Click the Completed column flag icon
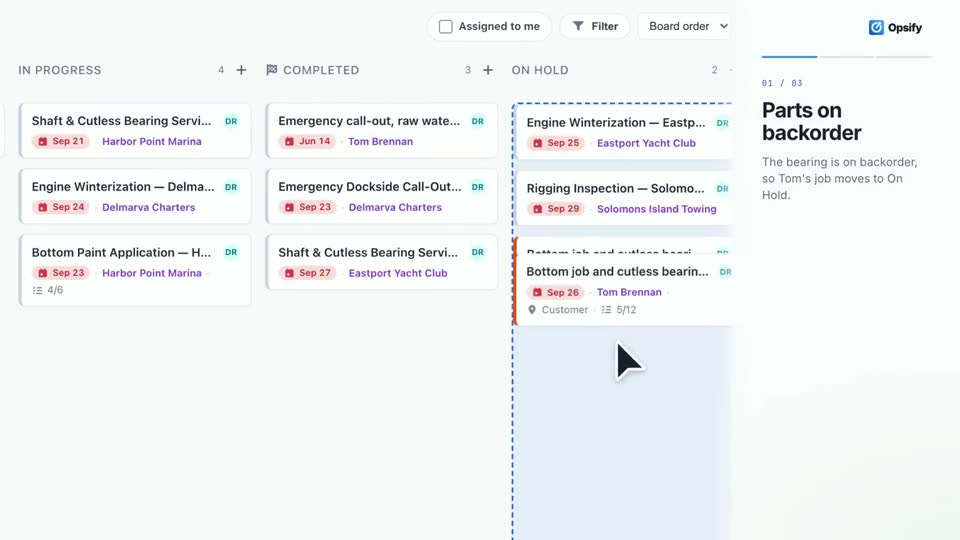960x540 pixels. pyautogui.click(x=272, y=70)
